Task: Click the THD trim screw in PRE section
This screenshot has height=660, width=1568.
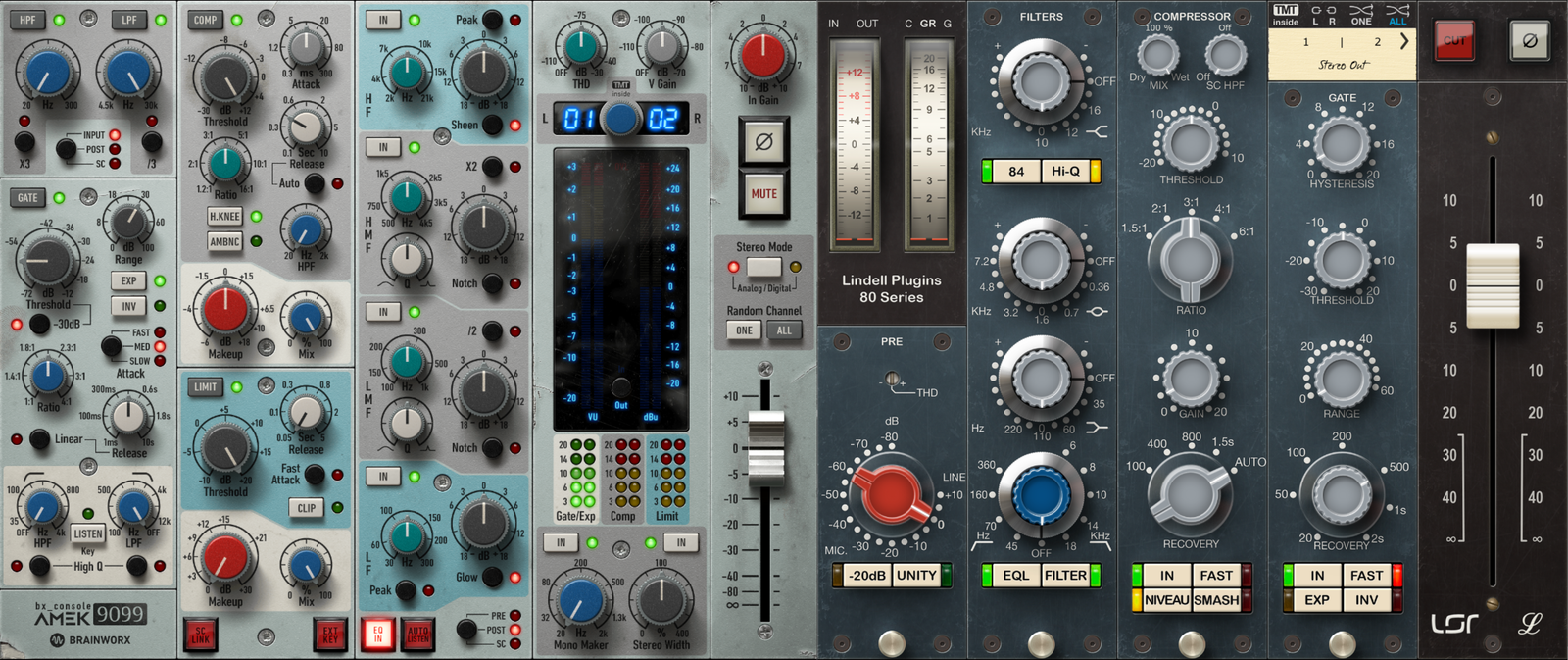Action: (x=892, y=379)
